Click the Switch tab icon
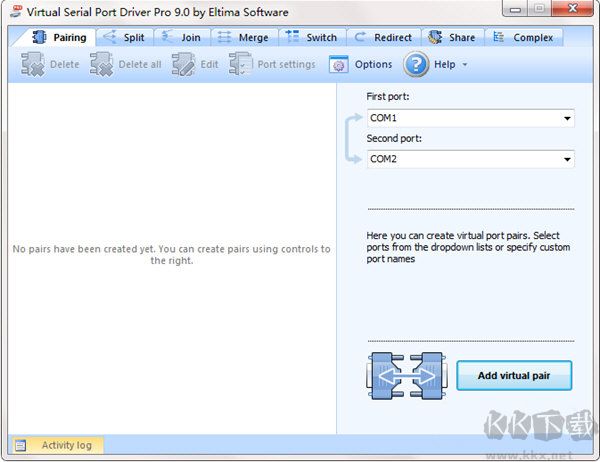 coord(292,36)
